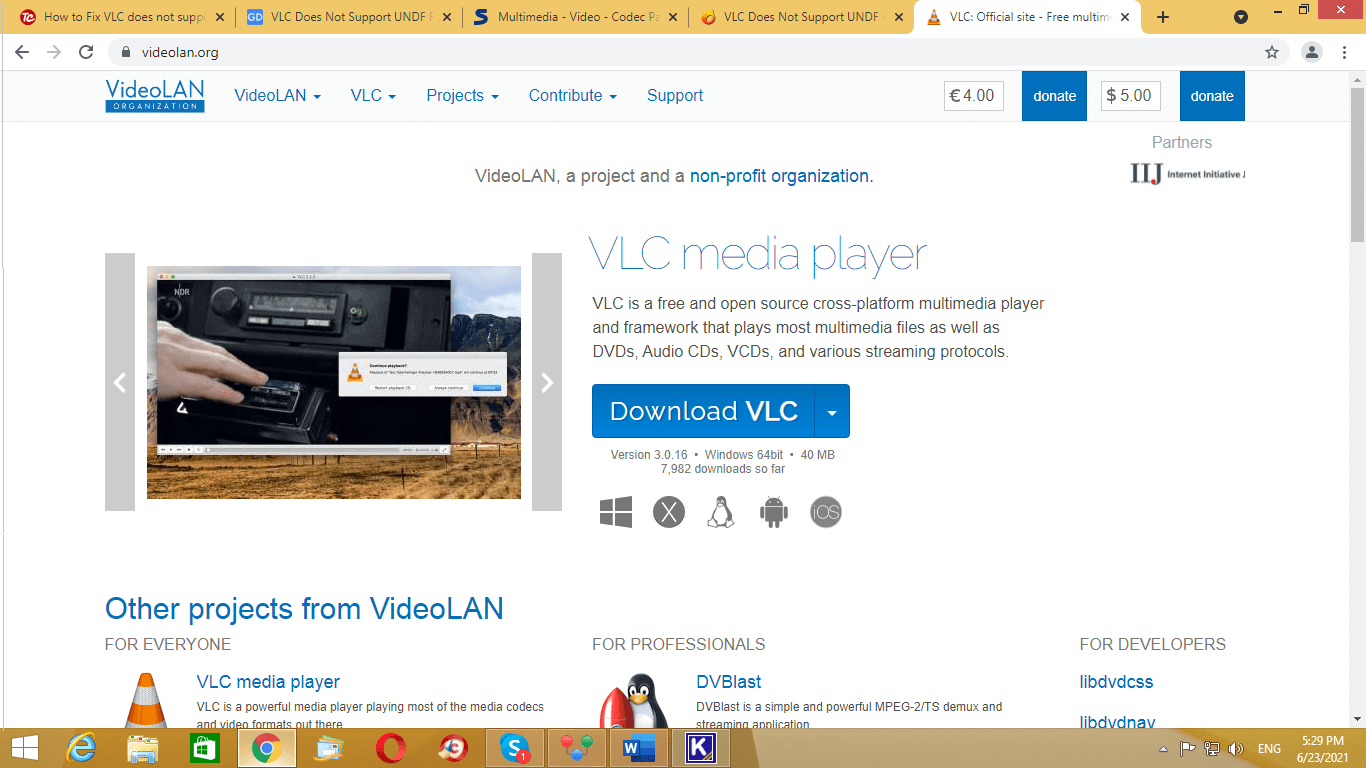Click the VLC screenshot carousel image
This screenshot has height=768, width=1366.
pyautogui.click(x=334, y=382)
